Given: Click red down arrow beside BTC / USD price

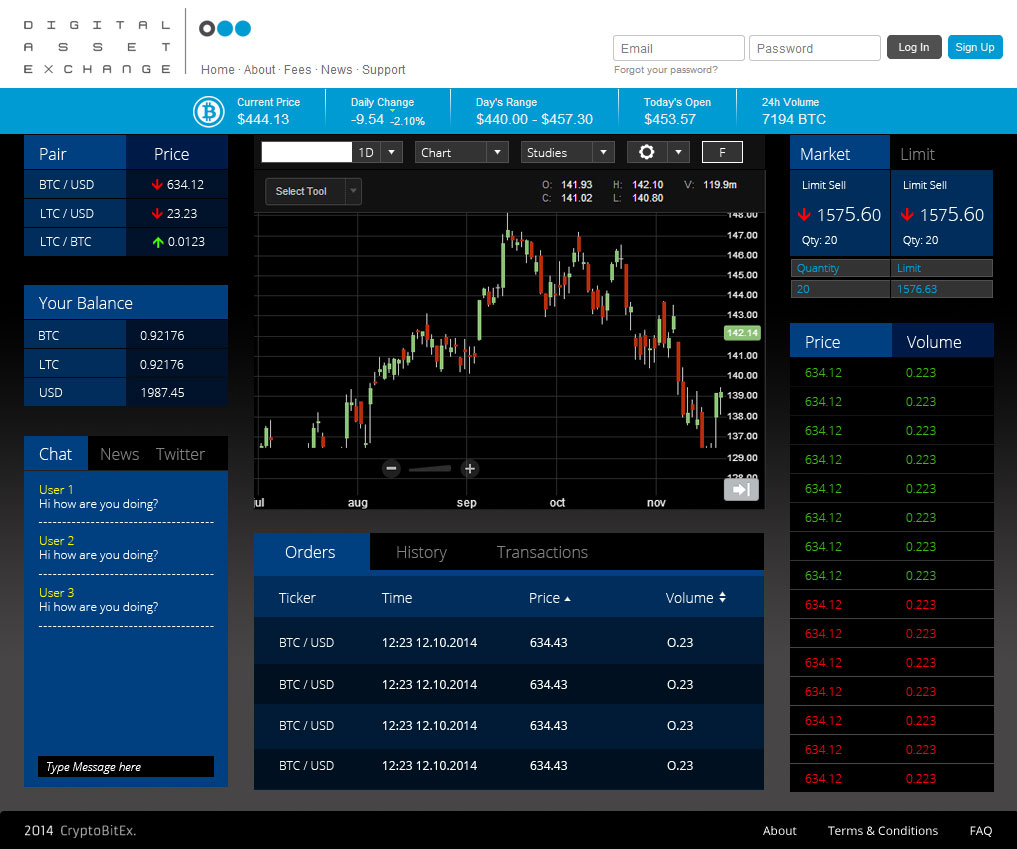Looking at the screenshot, I should click(157, 185).
